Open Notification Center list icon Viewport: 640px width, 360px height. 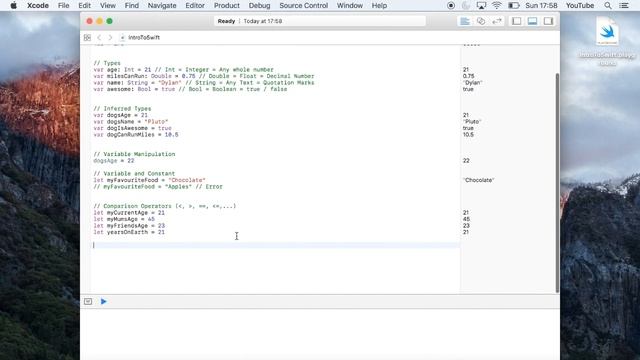pos(624,5)
